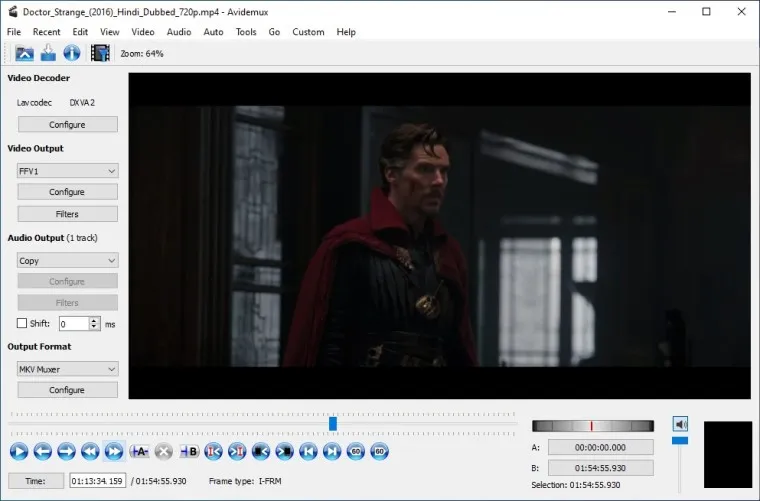Screen dimensions: 760x501
Task: Open the Video menu
Action: 143,32
